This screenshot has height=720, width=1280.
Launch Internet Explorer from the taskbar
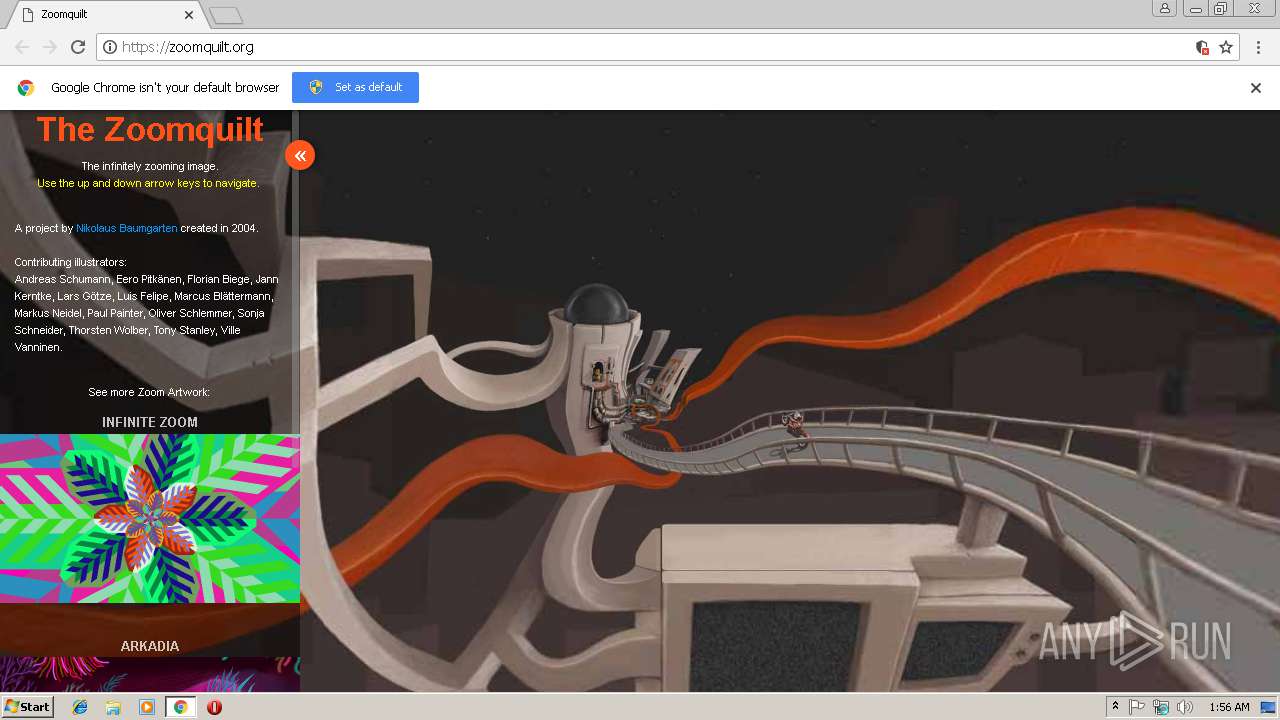pos(80,707)
